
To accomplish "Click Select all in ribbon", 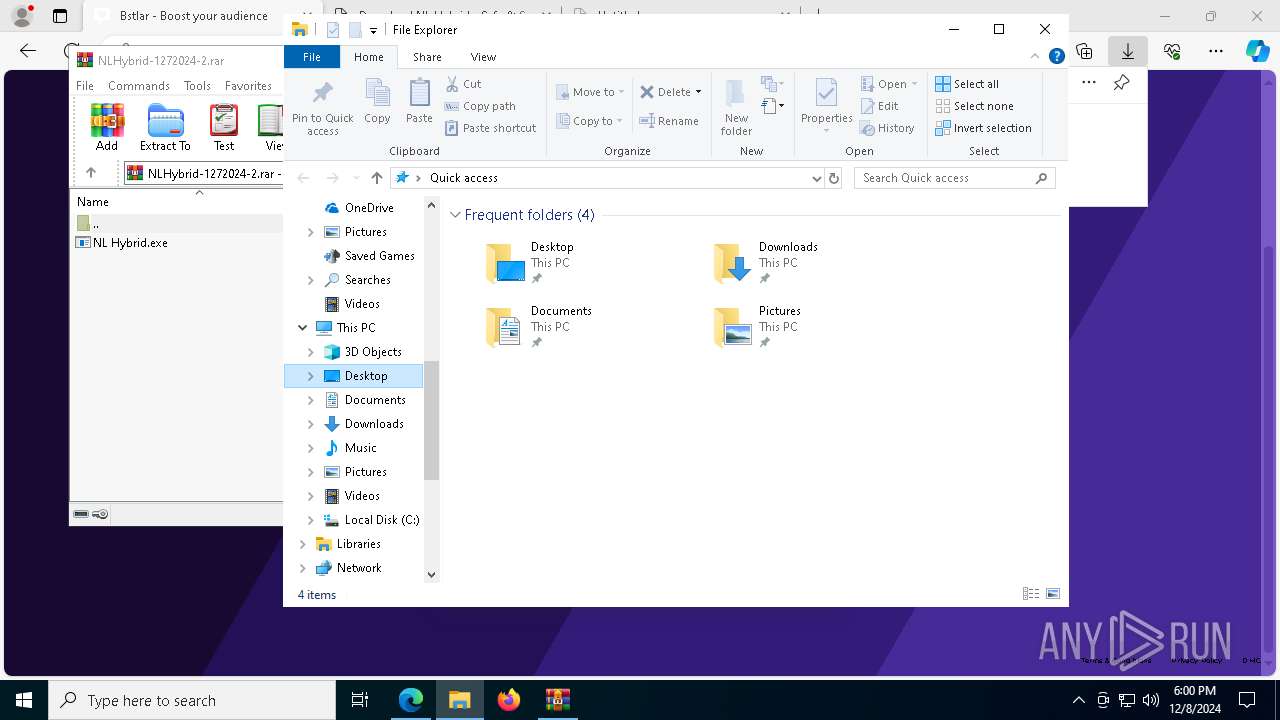I will click(x=967, y=84).
